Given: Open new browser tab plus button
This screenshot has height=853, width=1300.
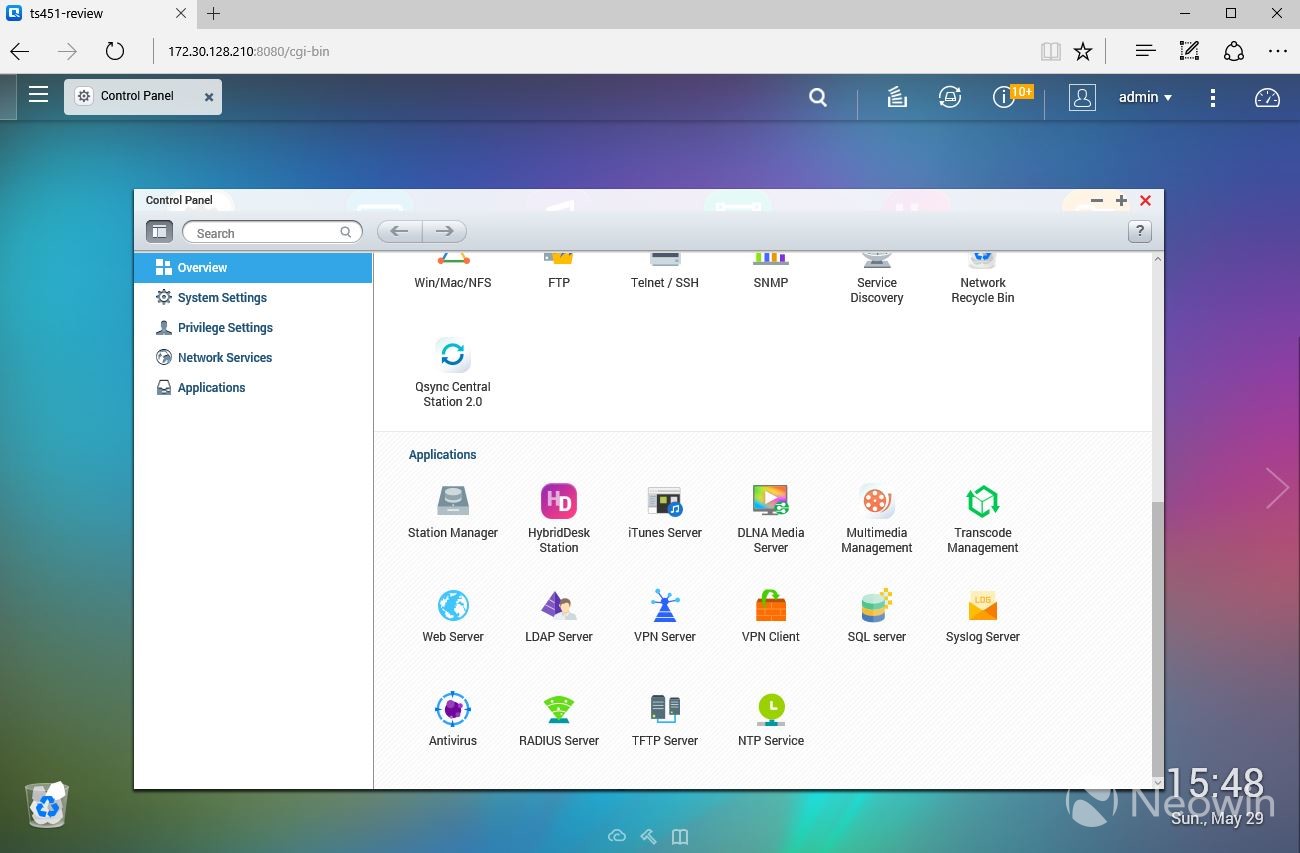Looking at the screenshot, I should point(213,14).
